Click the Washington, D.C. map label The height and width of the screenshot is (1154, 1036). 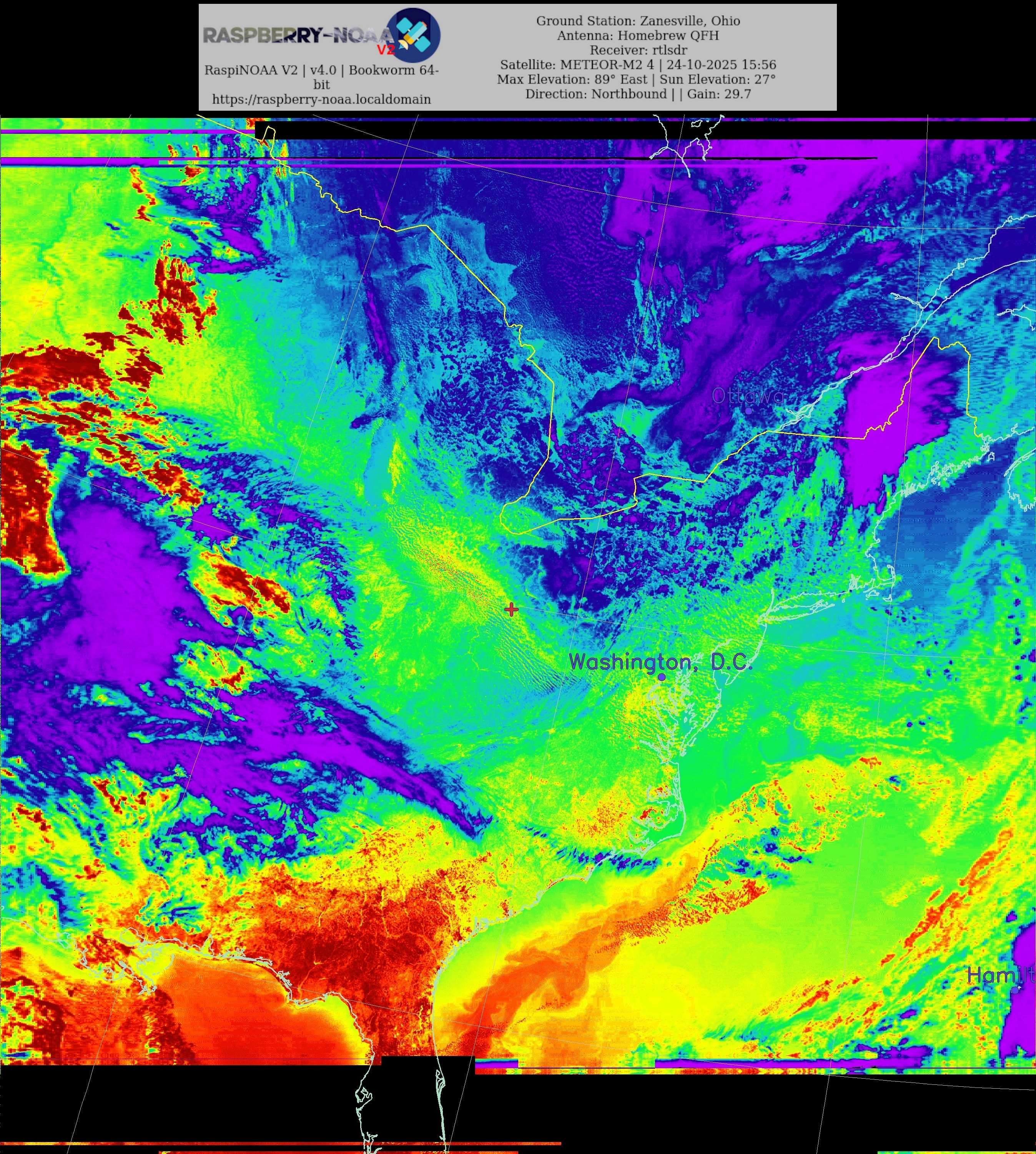tap(660, 662)
